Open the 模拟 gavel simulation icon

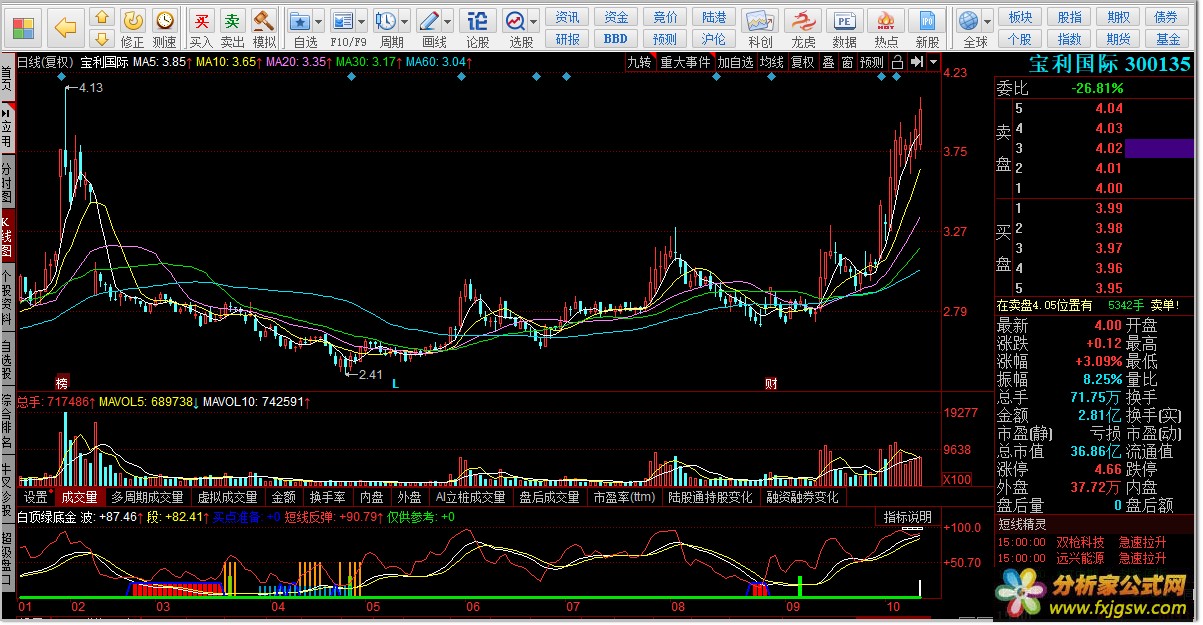click(263, 20)
